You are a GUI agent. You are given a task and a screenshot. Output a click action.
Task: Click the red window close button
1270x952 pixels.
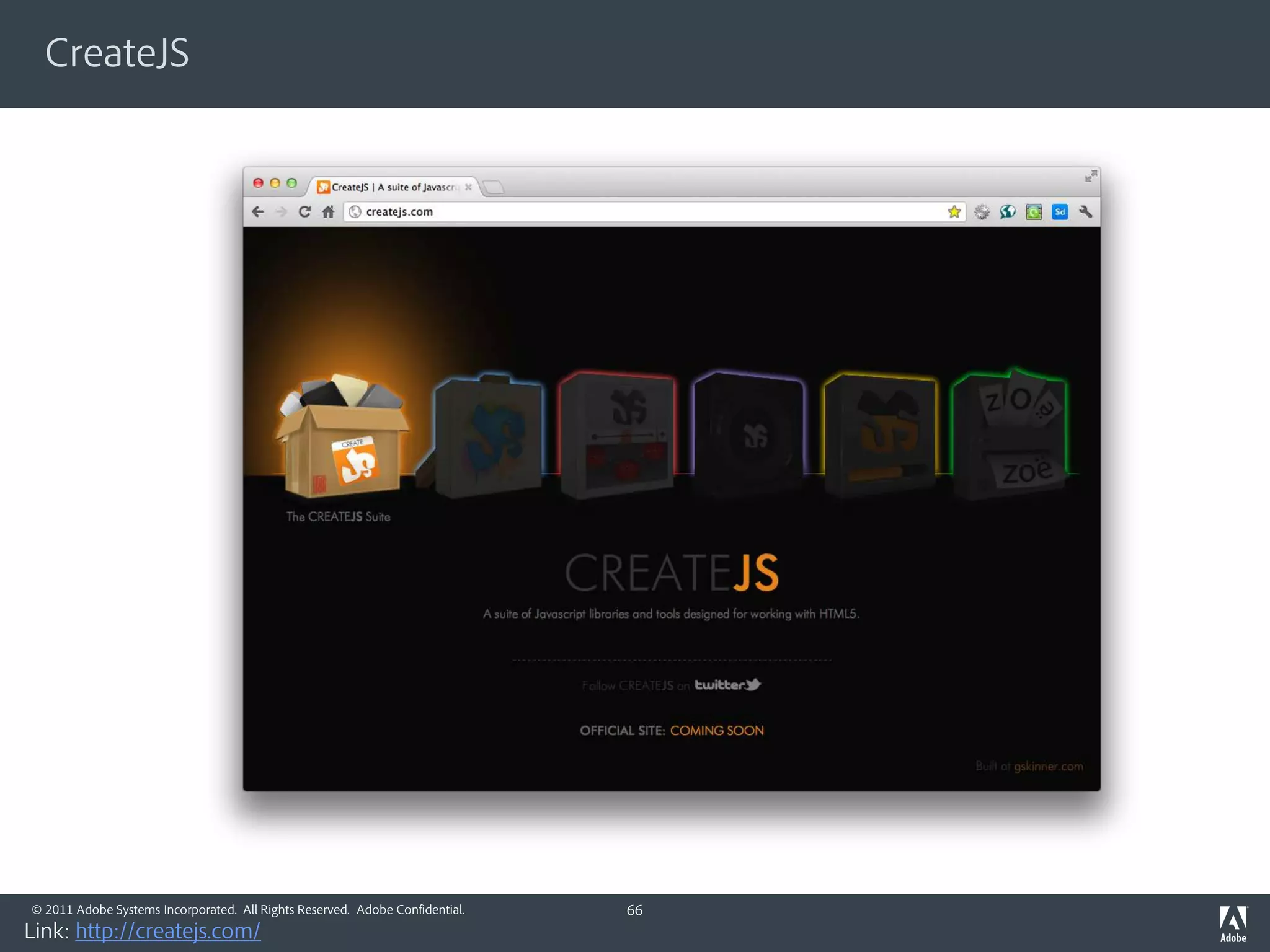click(x=259, y=183)
